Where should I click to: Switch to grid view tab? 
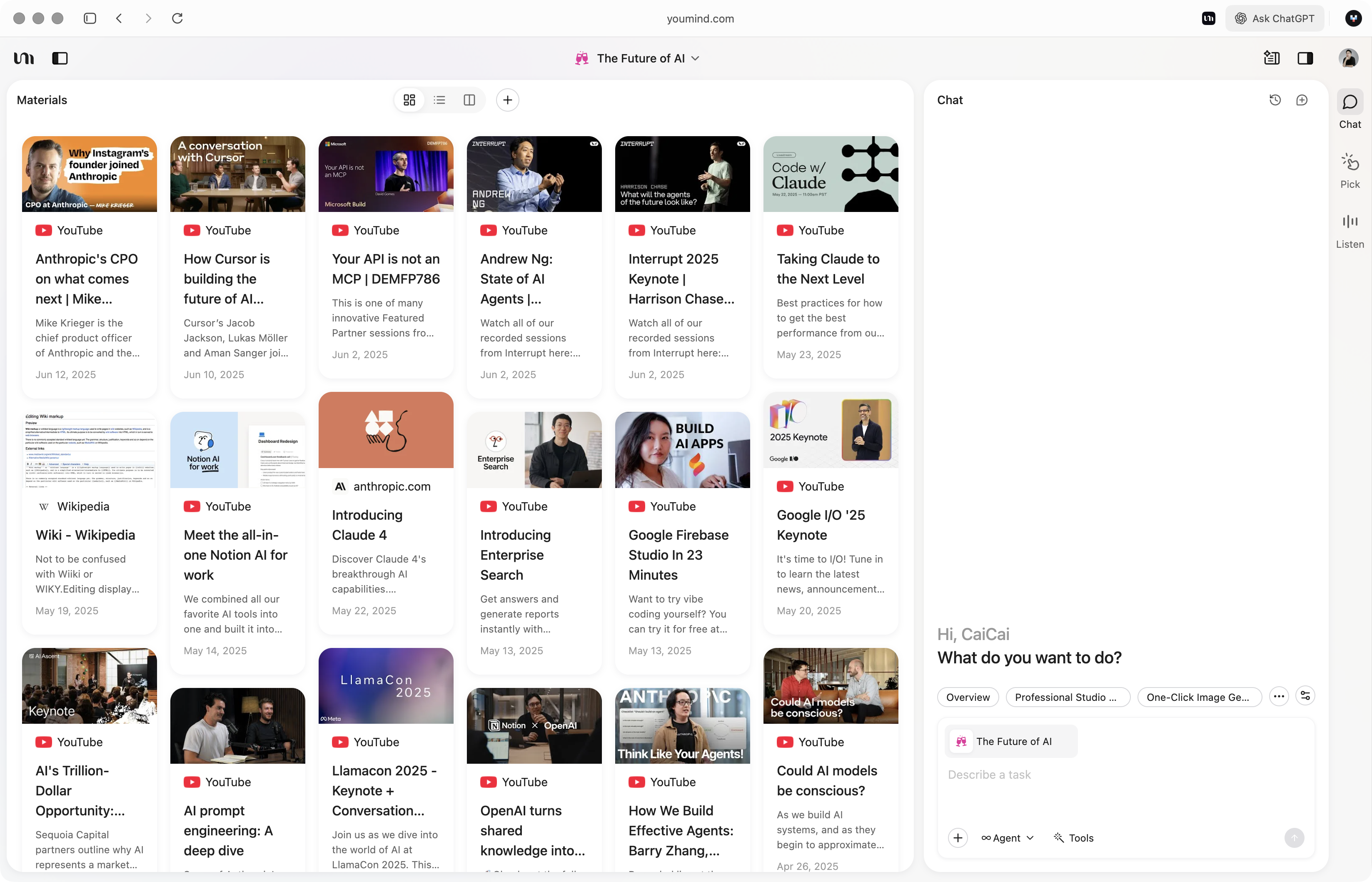pos(409,100)
